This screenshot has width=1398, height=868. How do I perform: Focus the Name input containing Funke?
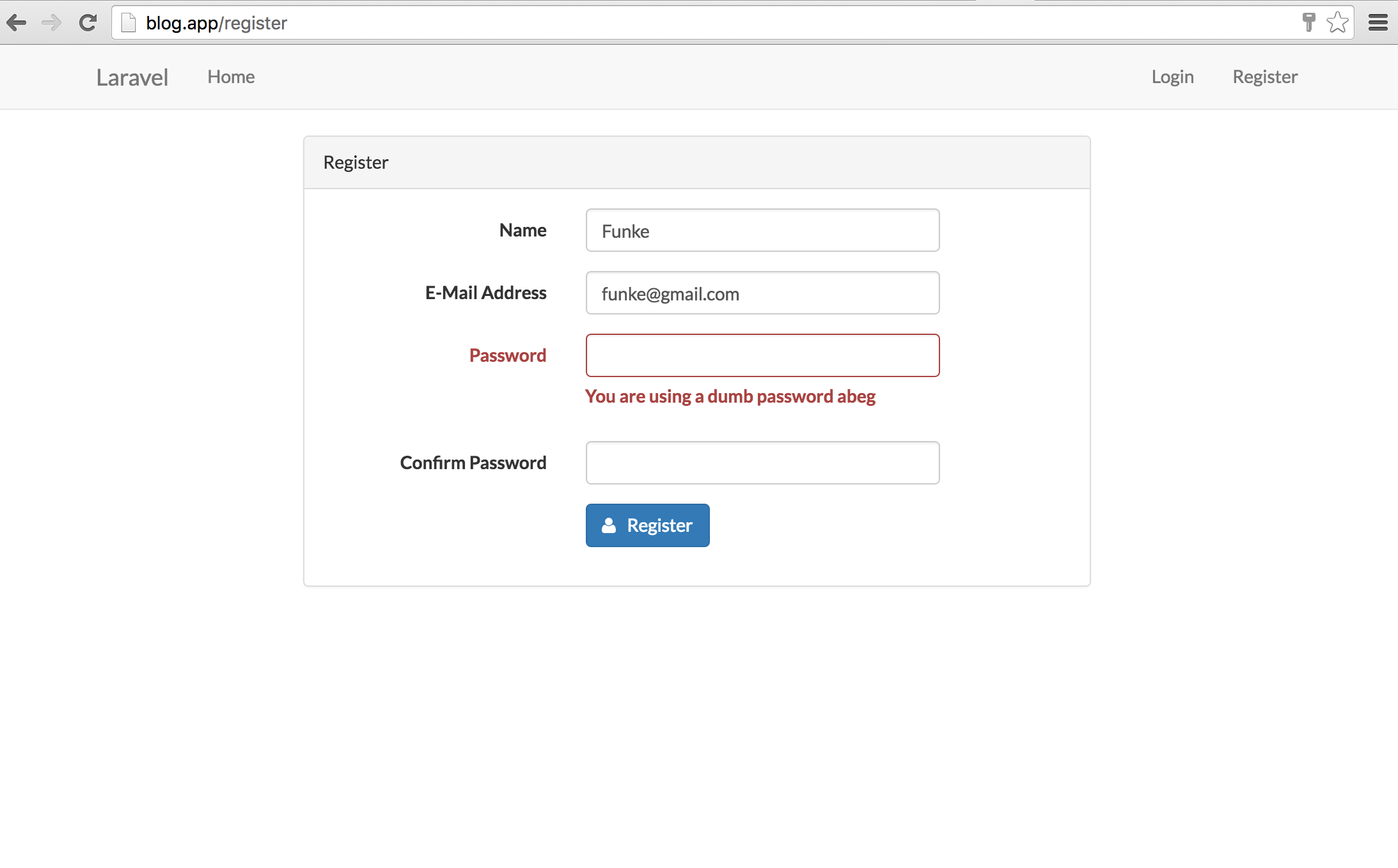point(762,230)
